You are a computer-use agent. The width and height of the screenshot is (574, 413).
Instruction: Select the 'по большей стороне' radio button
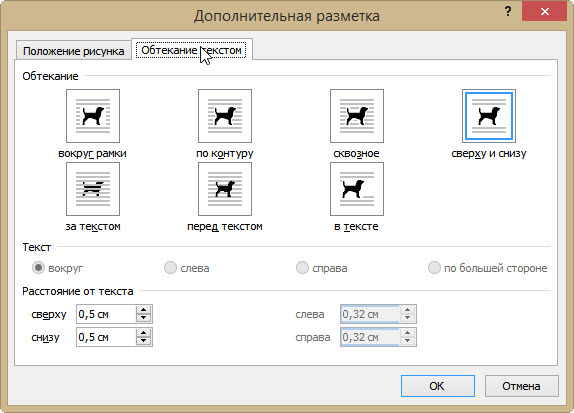point(434,268)
